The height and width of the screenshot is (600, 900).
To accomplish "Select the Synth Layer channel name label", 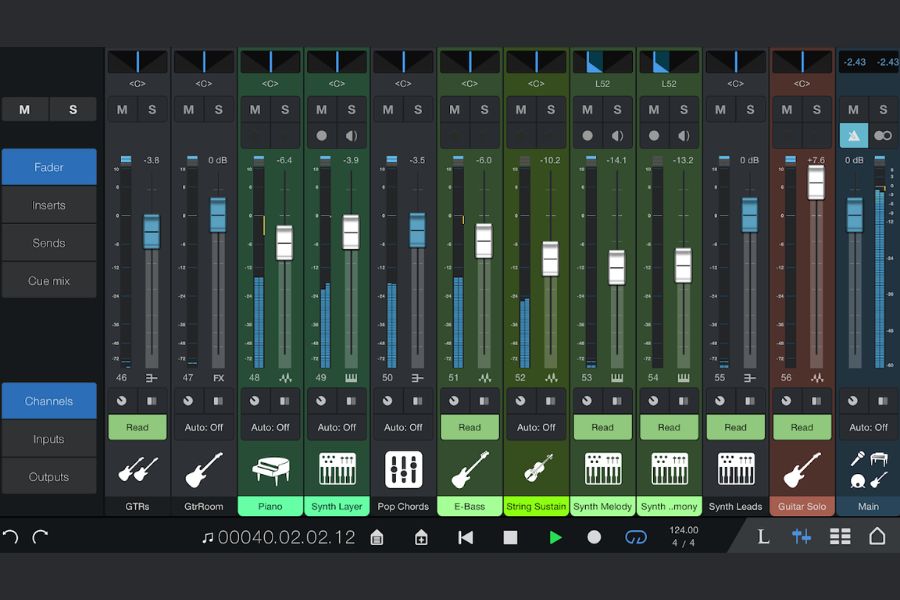I will point(337,506).
